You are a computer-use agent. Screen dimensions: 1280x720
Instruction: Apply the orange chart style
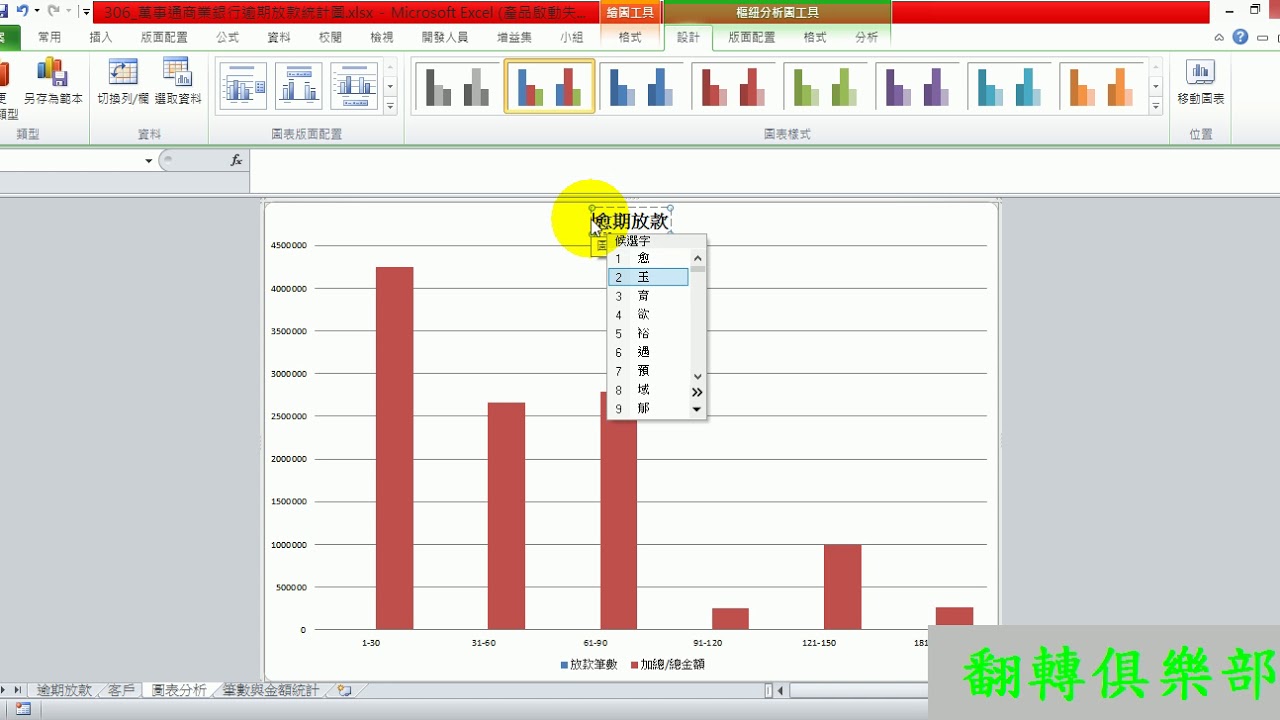coord(1101,87)
